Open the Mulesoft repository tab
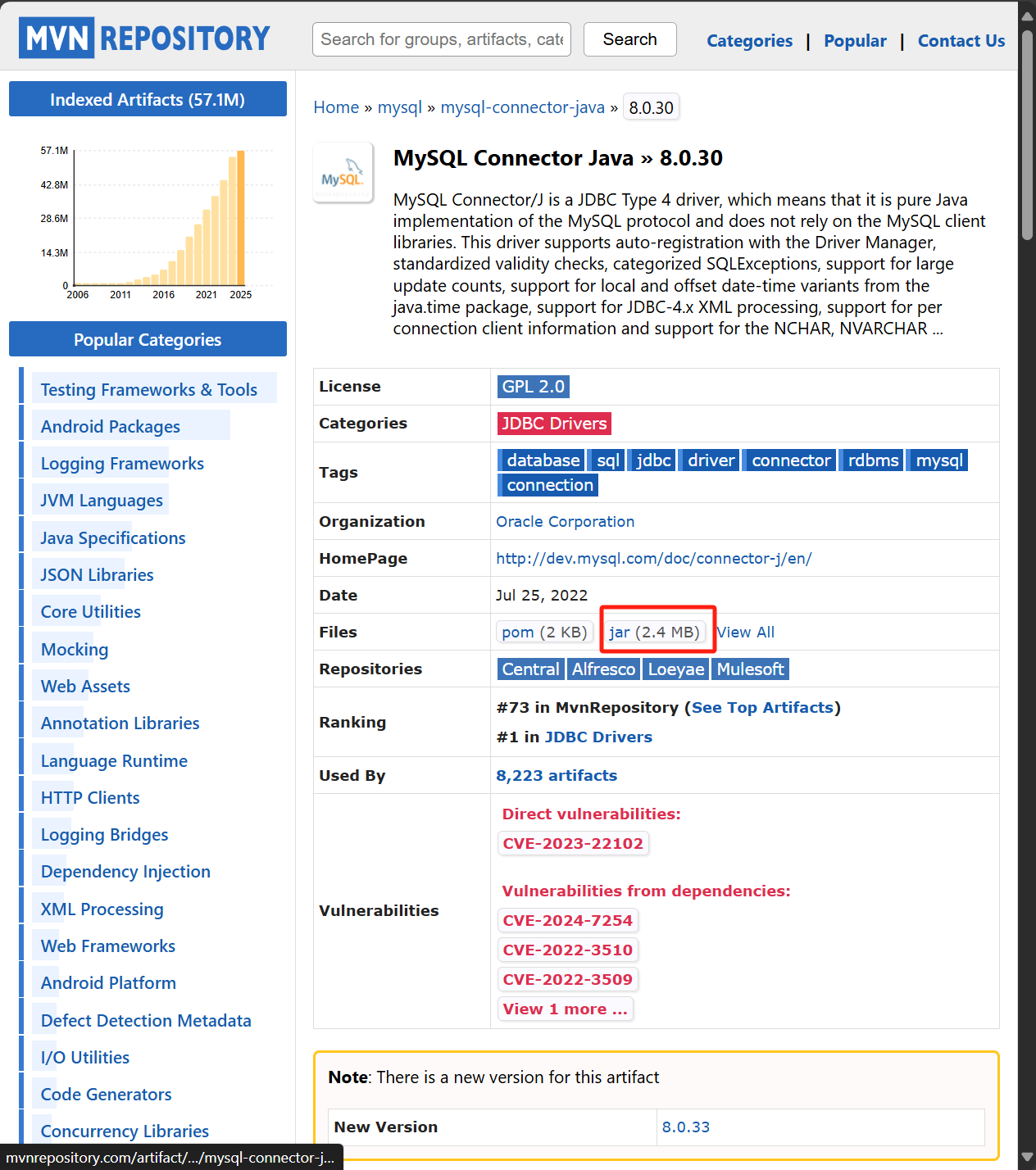The height and width of the screenshot is (1170, 1036). [750, 669]
